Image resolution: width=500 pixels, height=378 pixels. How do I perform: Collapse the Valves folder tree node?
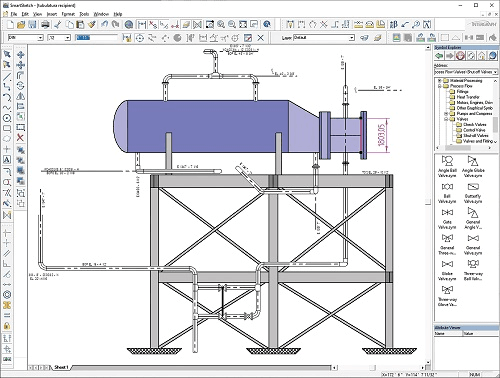(x=446, y=119)
